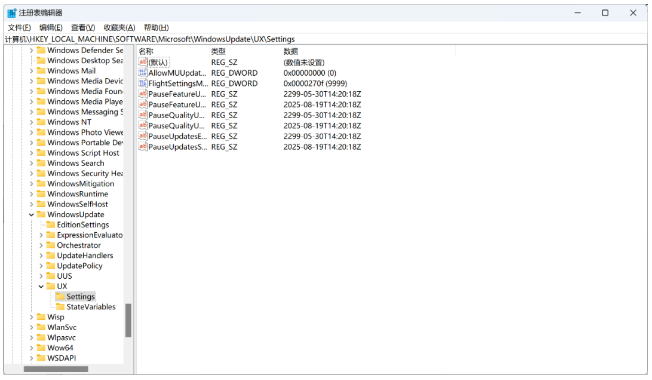The image size is (652, 380).
Task: Collapse the WindowsUpdate tree node
Action: click(x=31, y=215)
